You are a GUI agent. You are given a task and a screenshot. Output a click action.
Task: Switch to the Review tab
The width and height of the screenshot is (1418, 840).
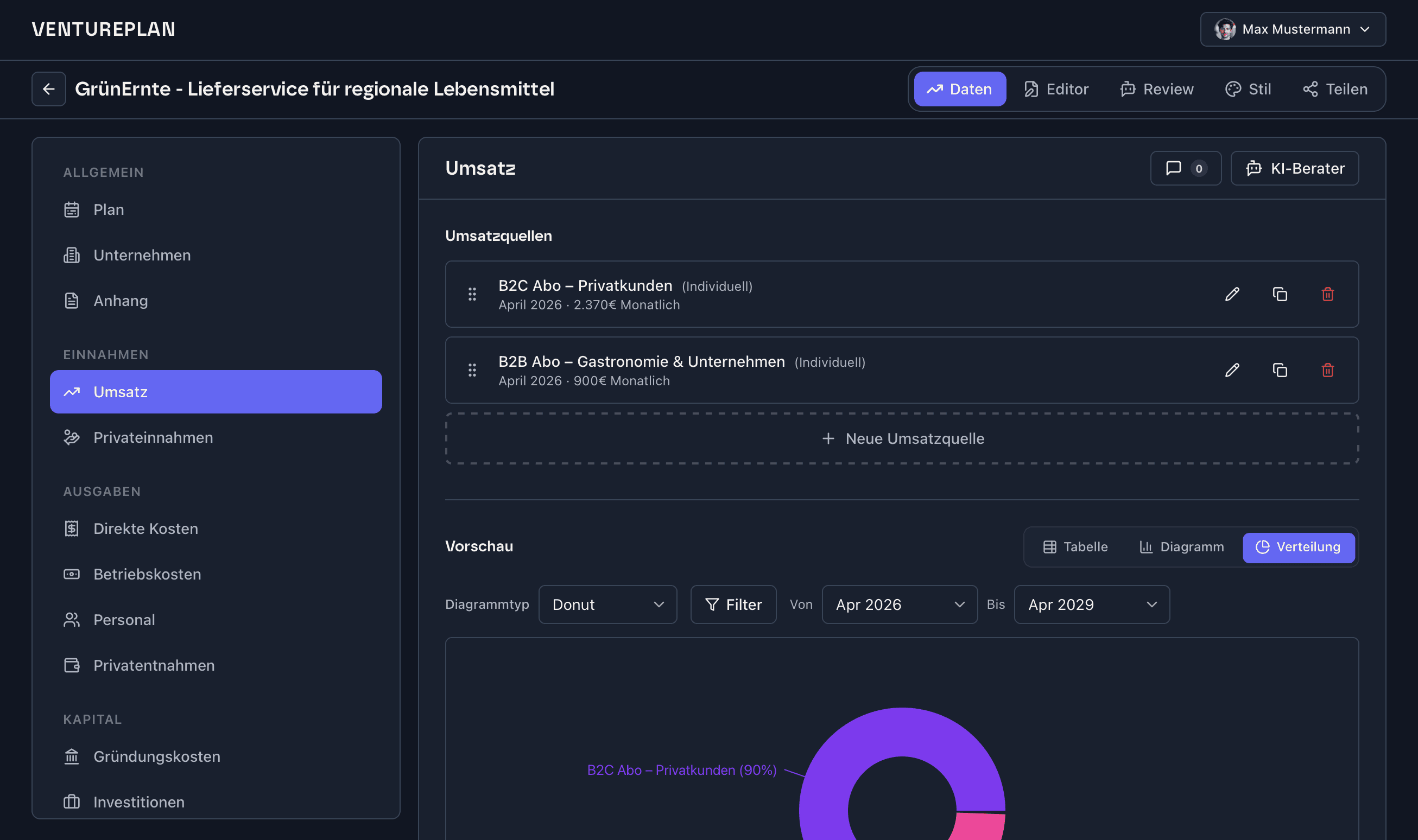tap(1156, 89)
